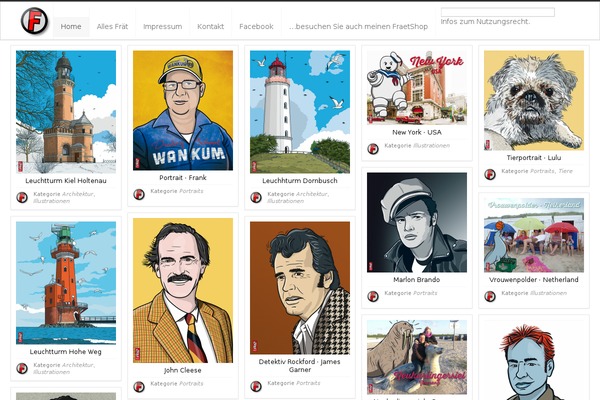Image resolution: width=600 pixels, height=400 pixels.
Task: Click author icon under Leuchhturm Dornbusch
Action: click(x=256, y=198)
